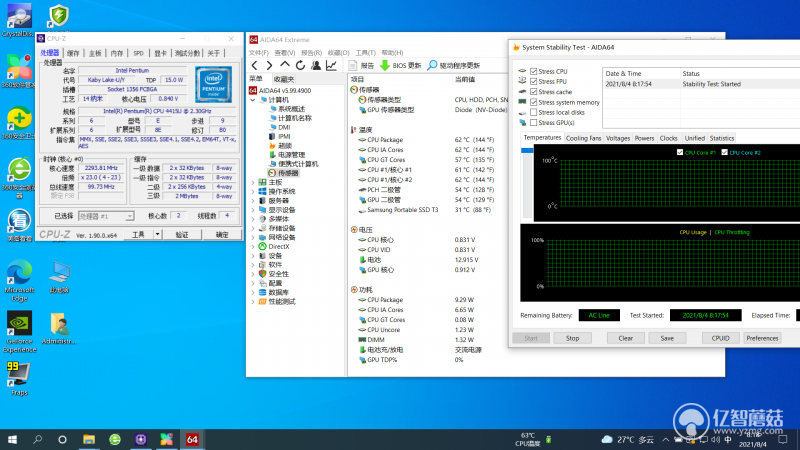
Task: Click the BIOS 更新 green arrow button
Action: tap(401, 65)
